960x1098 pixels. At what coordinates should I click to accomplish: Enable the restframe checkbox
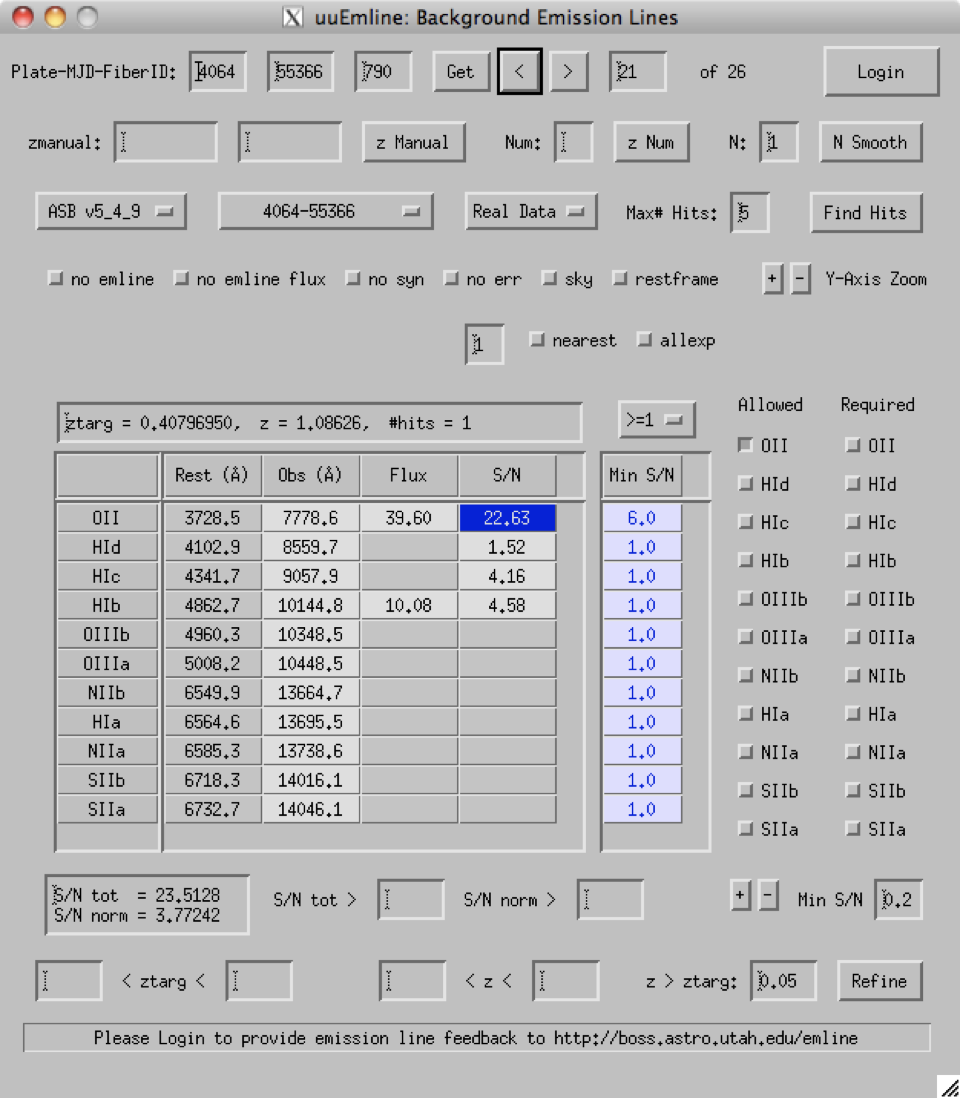(x=620, y=279)
